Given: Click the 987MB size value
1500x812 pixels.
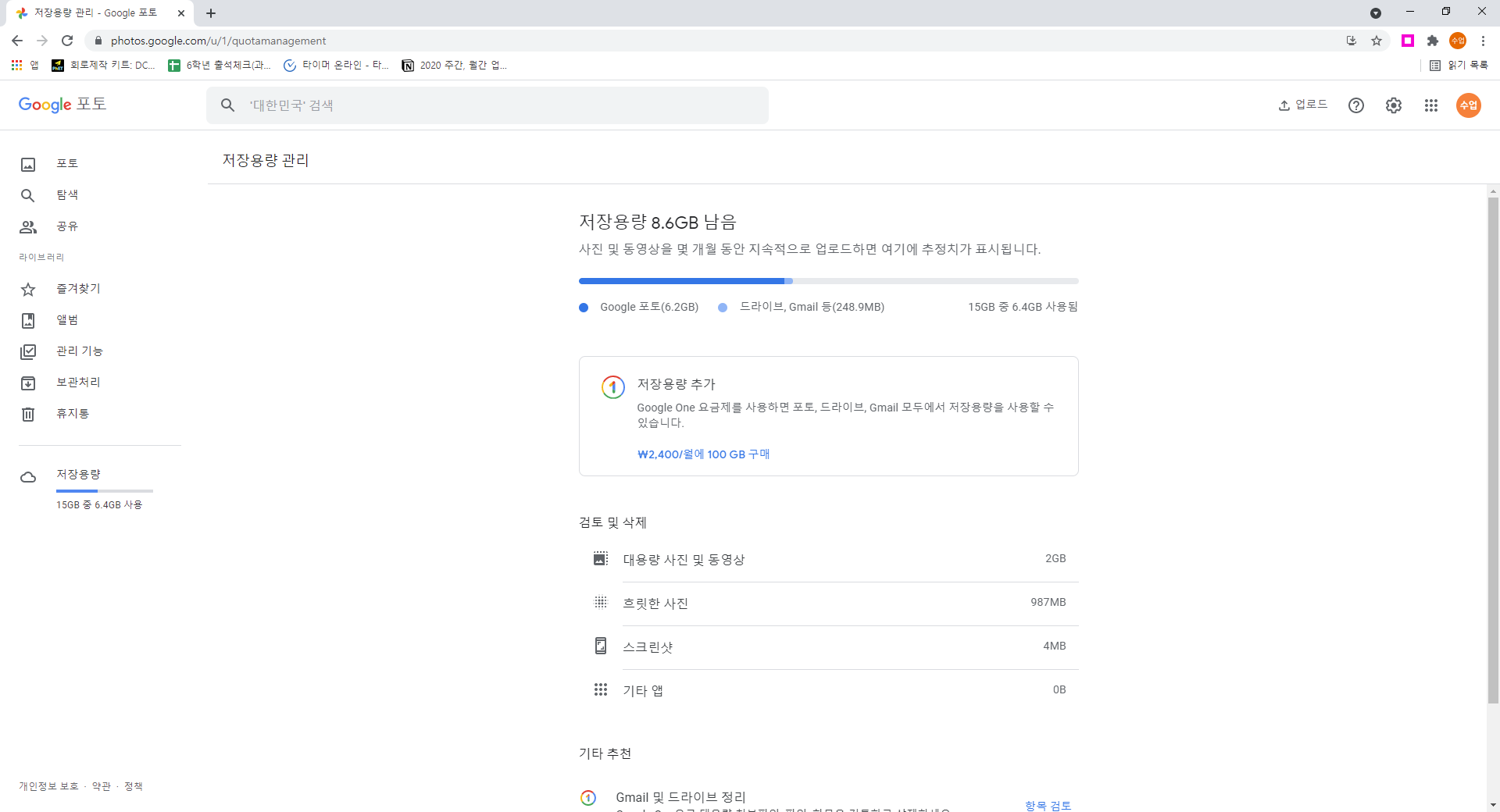Looking at the screenshot, I should tap(1048, 602).
